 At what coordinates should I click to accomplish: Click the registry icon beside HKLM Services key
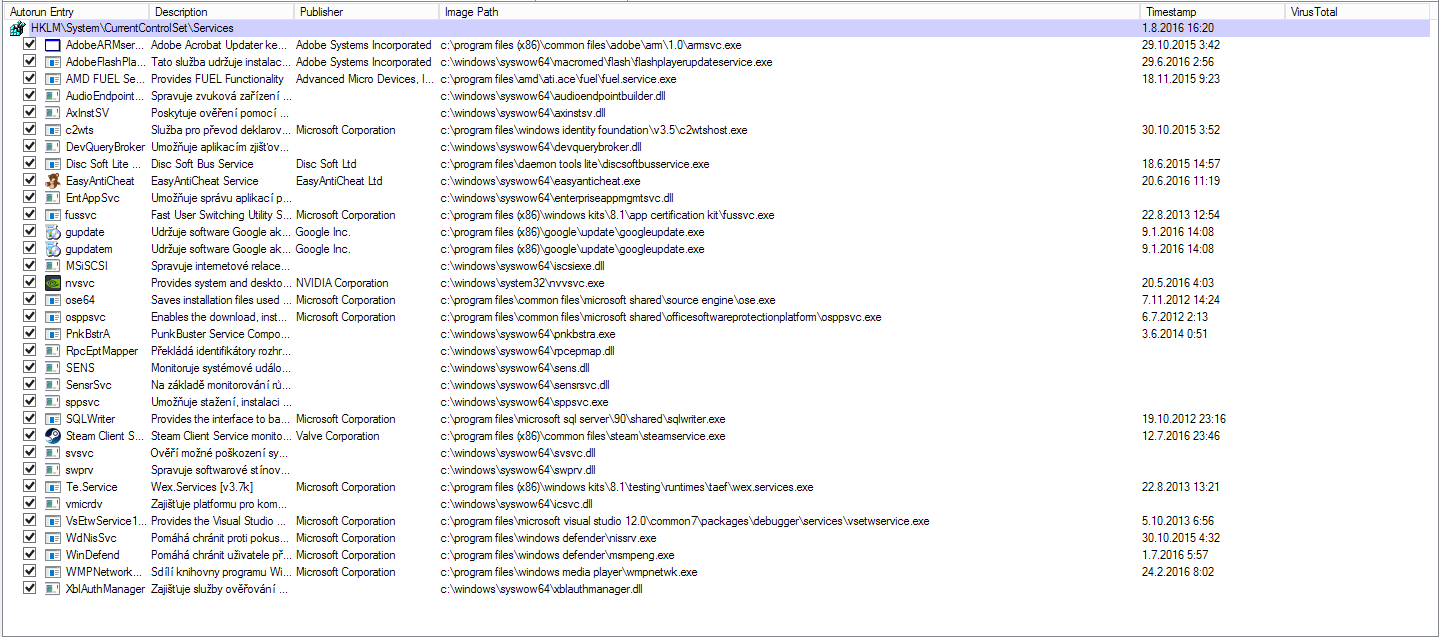point(17,29)
